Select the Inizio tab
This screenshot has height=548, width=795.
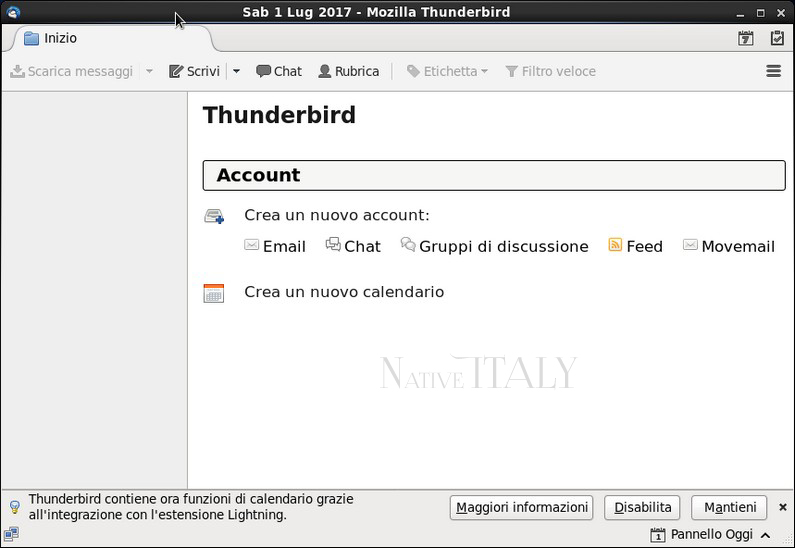point(60,38)
